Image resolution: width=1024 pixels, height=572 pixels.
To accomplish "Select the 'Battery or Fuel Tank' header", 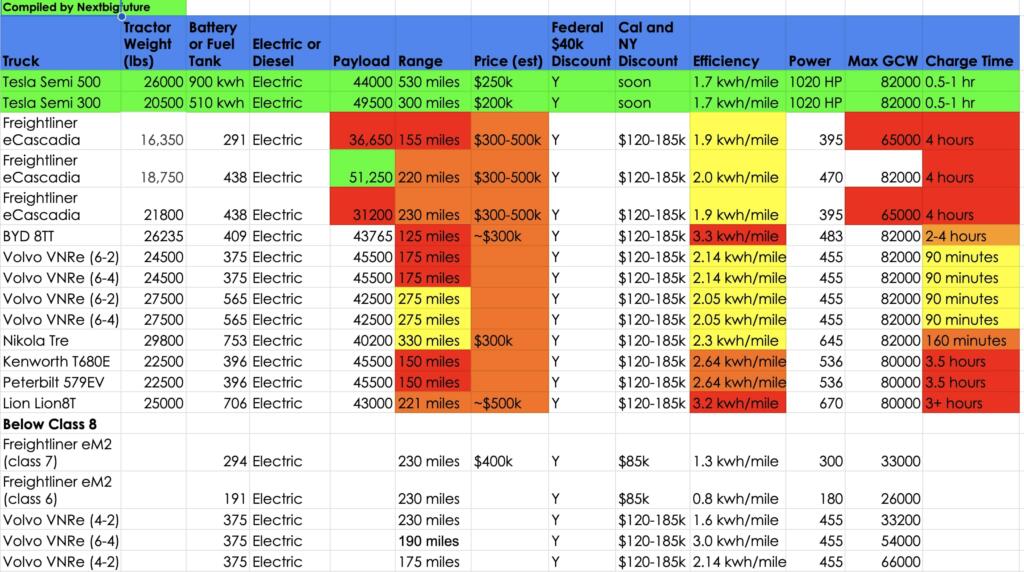I will (213, 43).
